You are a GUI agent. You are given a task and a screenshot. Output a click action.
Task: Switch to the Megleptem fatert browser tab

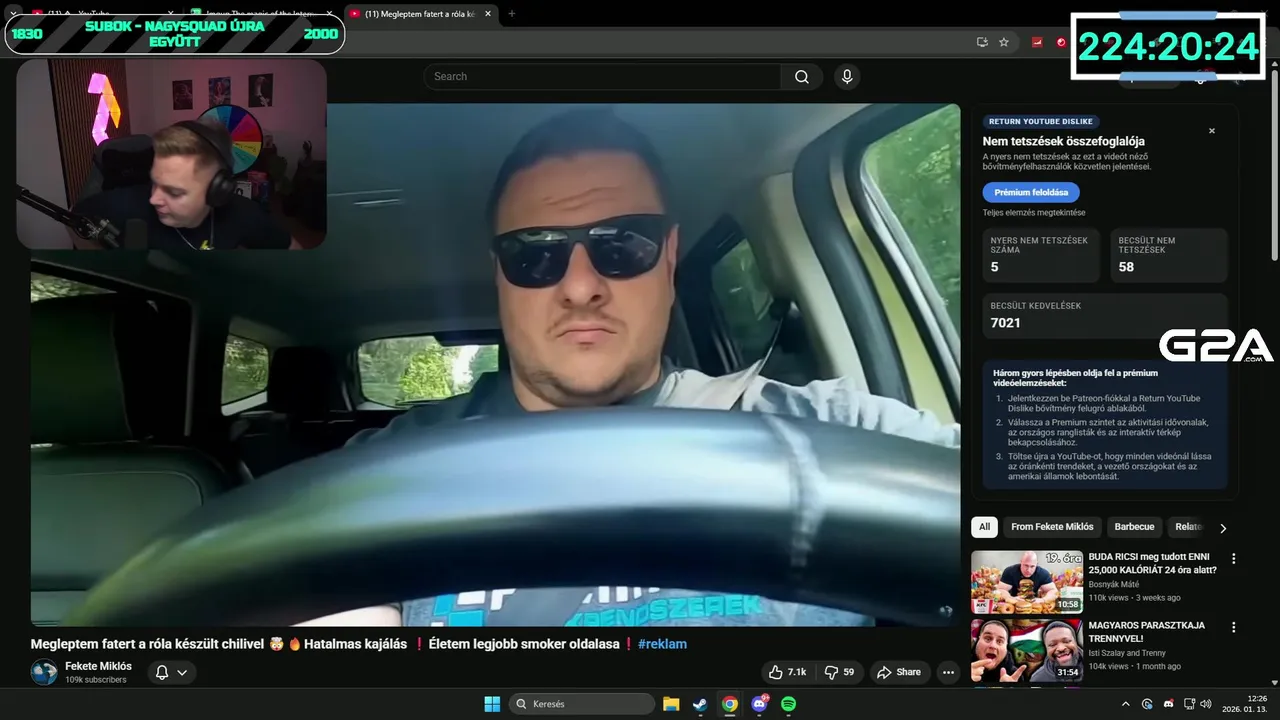[x=419, y=14]
